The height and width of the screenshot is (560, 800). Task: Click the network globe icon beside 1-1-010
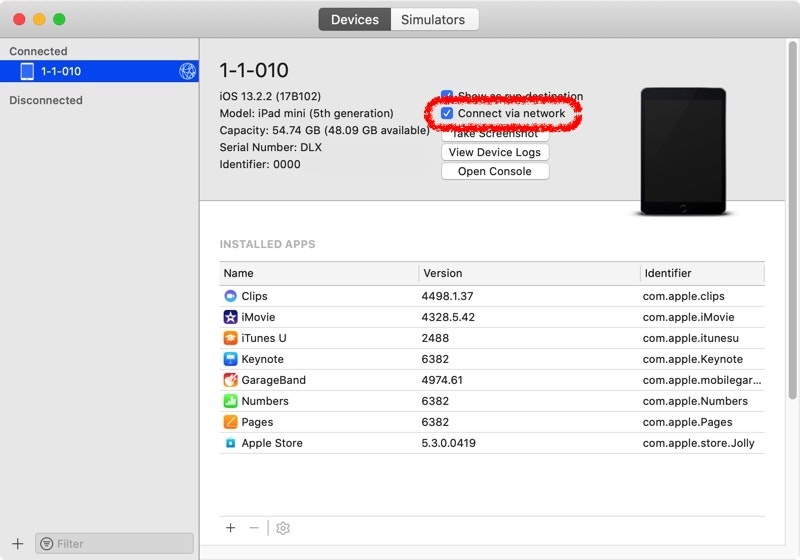(187, 71)
